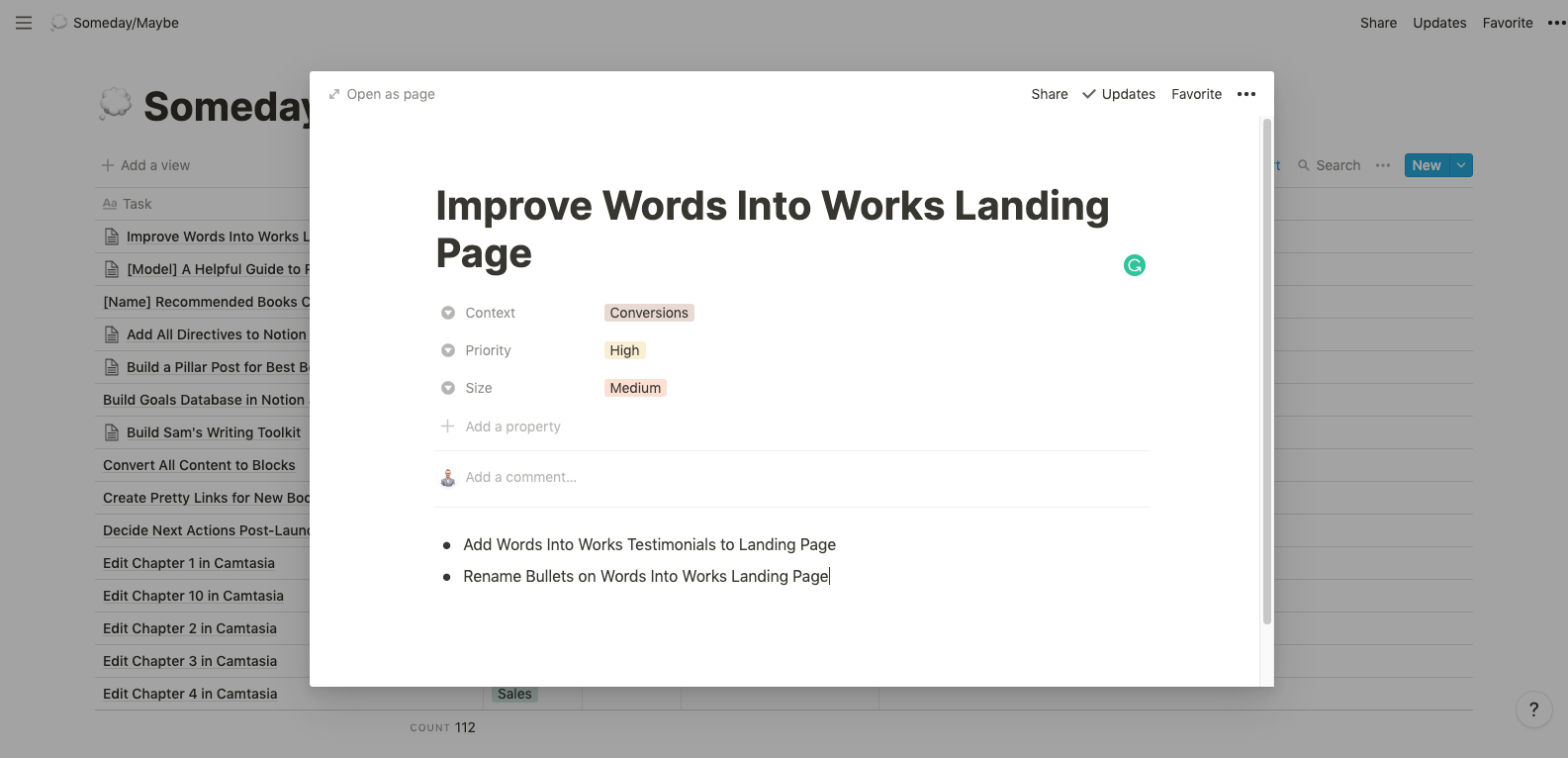Click Share in the modal header
Viewport: 1568px width, 758px height.
point(1050,94)
